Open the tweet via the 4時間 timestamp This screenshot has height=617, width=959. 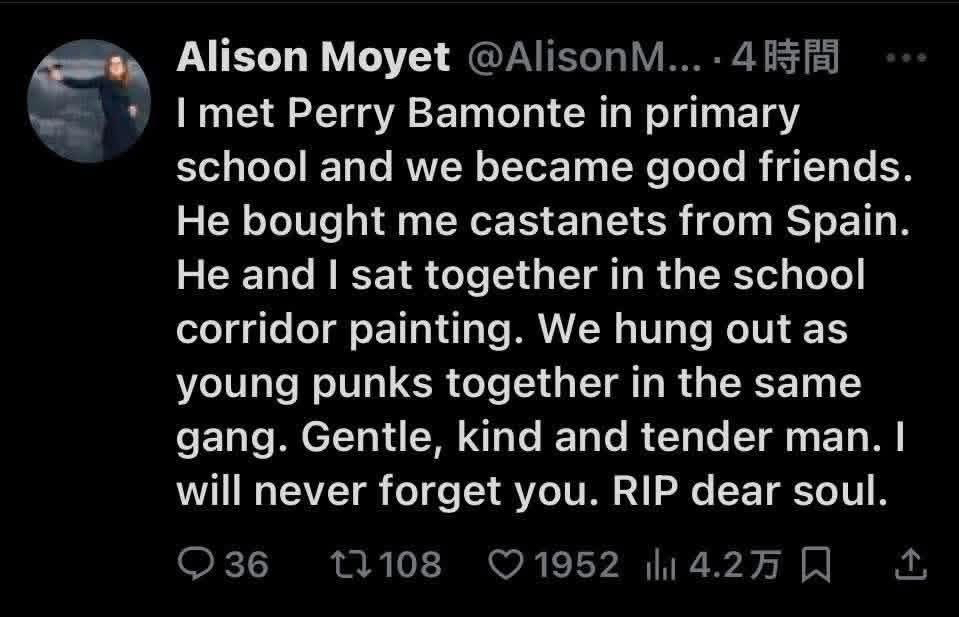click(785, 60)
